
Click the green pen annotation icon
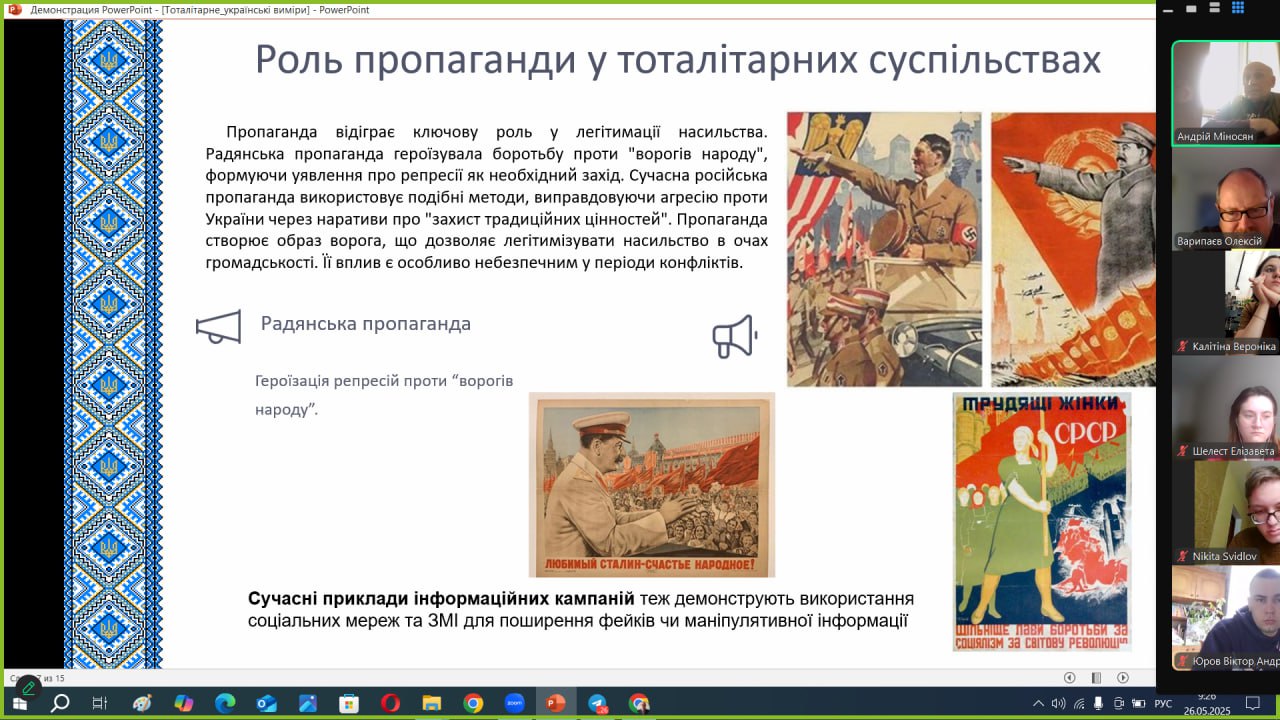[x=29, y=688]
